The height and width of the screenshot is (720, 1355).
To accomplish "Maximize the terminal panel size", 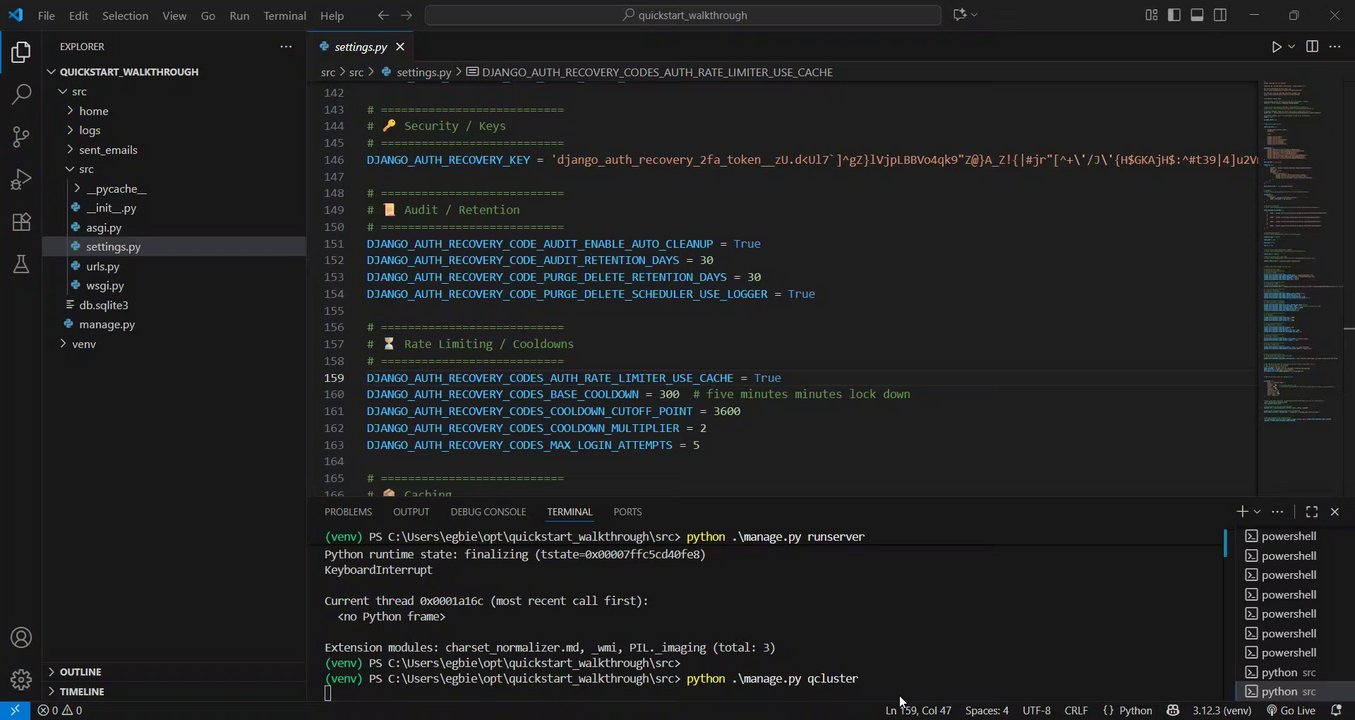I will pos(1312,512).
